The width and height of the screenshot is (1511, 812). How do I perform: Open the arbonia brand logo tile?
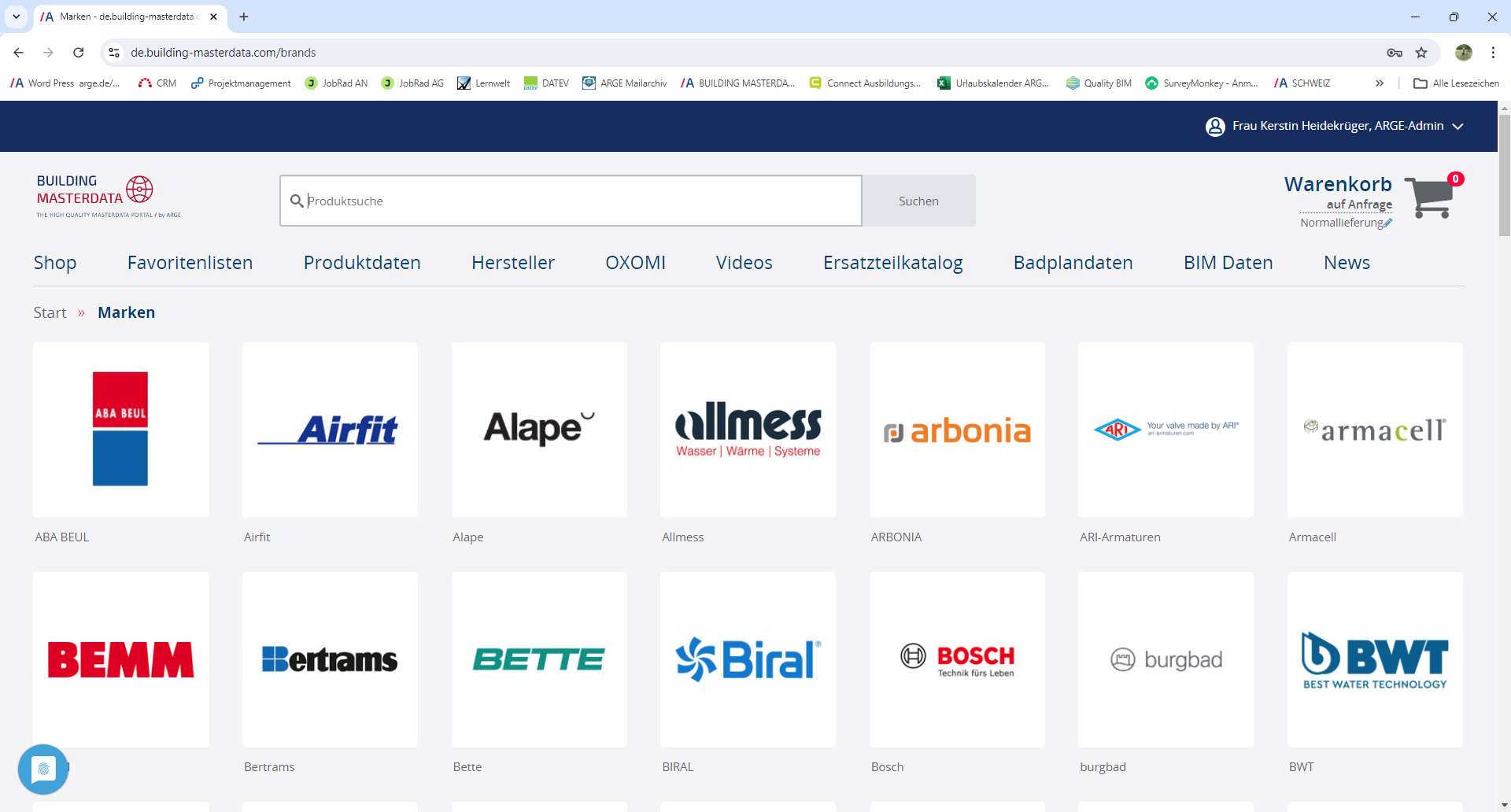click(x=957, y=430)
